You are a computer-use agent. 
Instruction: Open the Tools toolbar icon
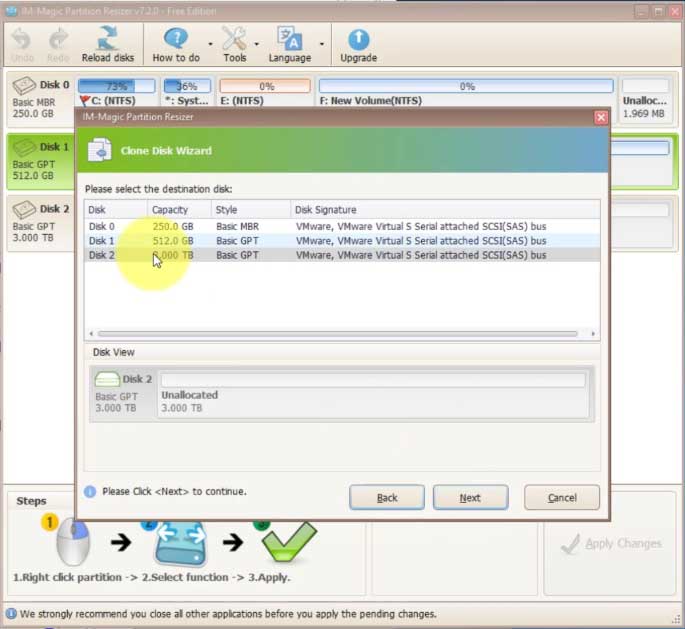pyautogui.click(x=235, y=38)
